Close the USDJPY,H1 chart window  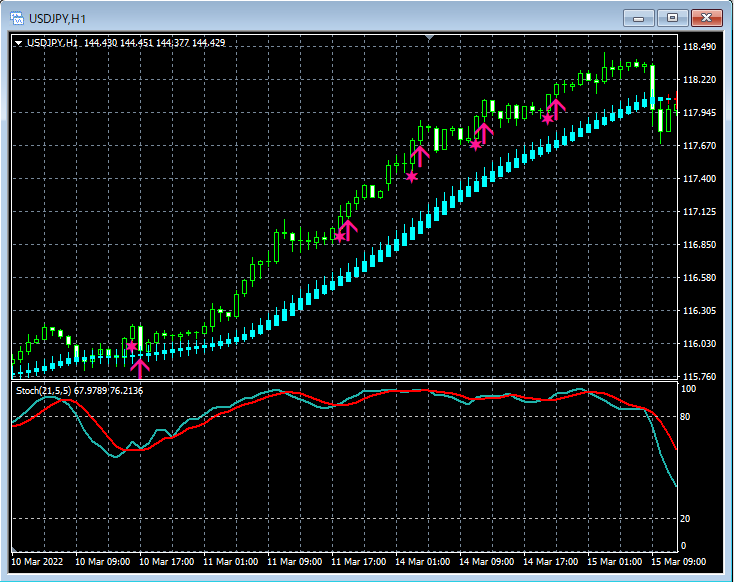(x=706, y=18)
